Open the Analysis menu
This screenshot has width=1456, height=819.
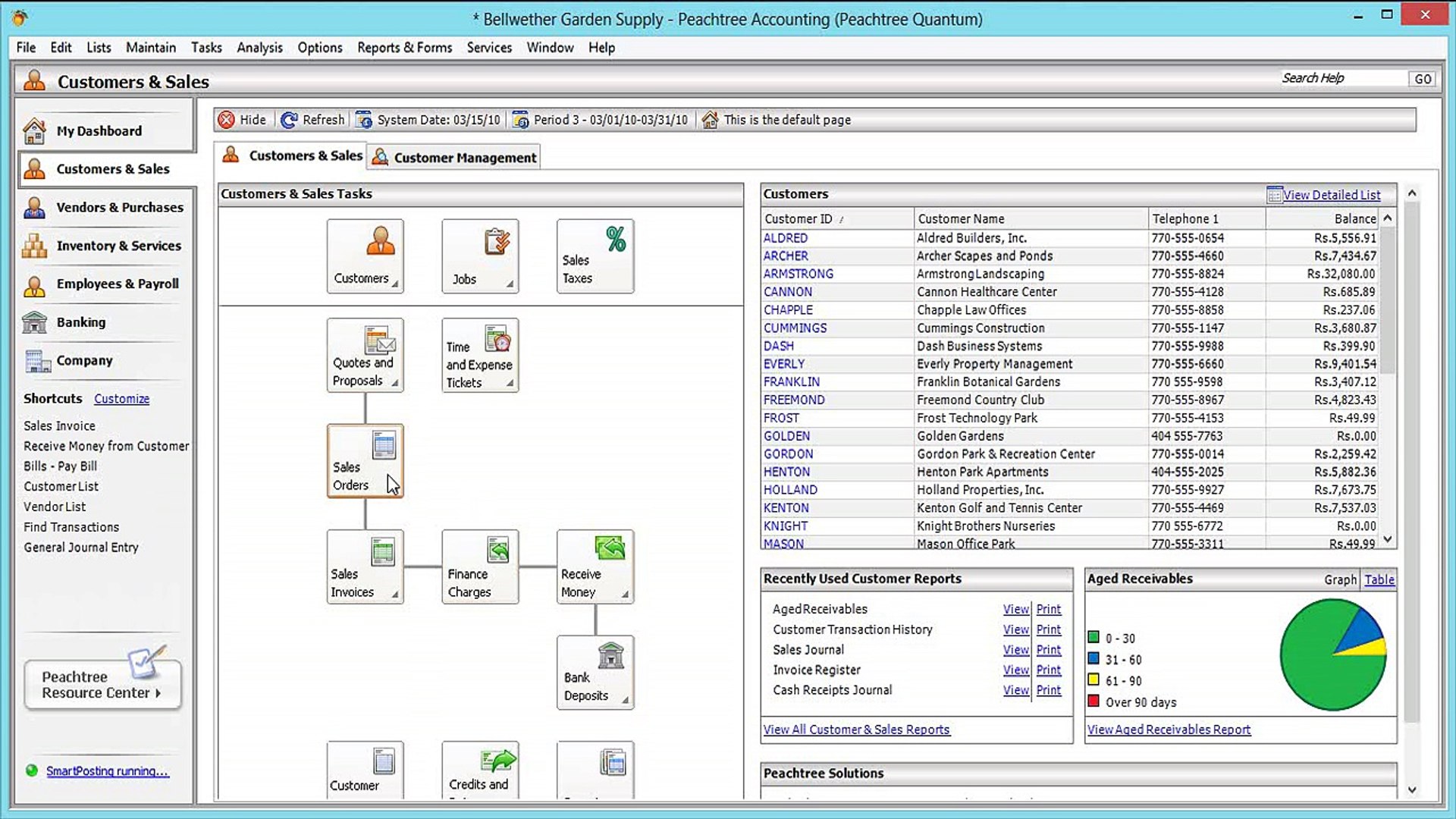259,47
